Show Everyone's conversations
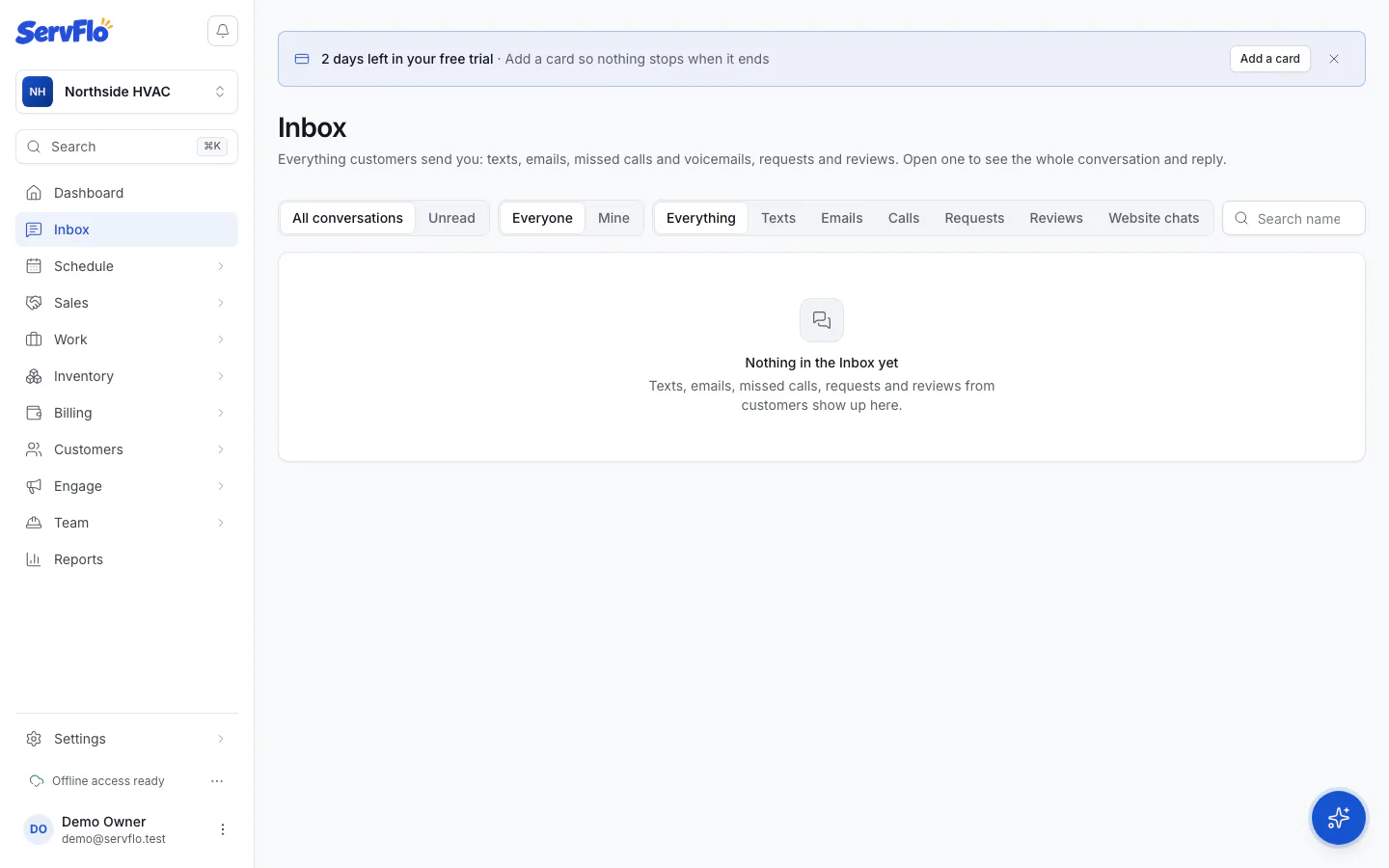This screenshot has height=868, width=1389. click(542, 218)
